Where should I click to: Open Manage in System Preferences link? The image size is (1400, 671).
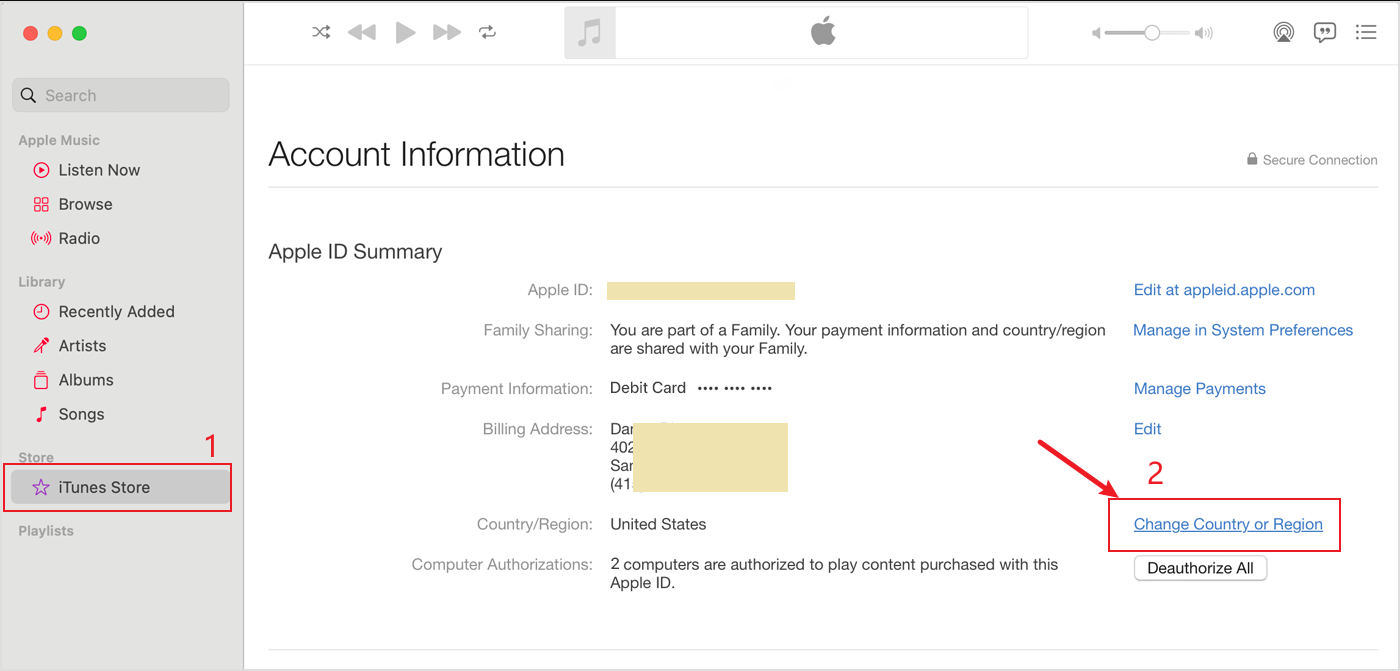(x=1243, y=330)
